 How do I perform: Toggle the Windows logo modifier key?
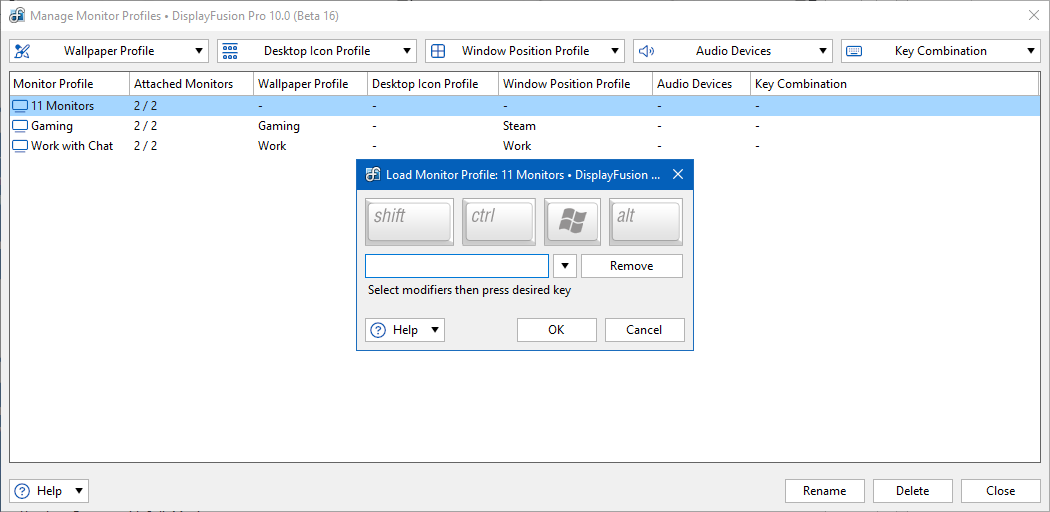point(572,222)
